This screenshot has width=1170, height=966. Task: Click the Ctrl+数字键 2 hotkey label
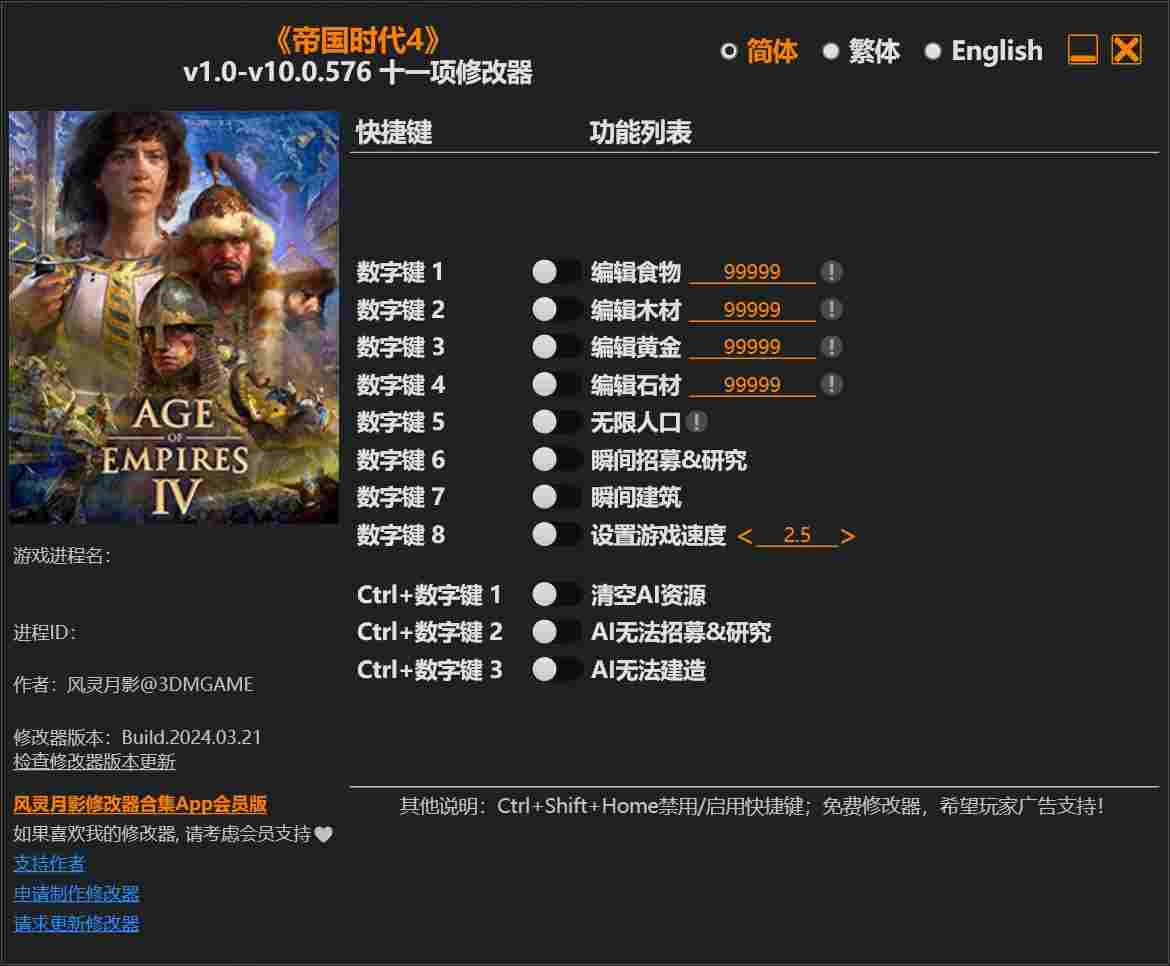tap(429, 632)
